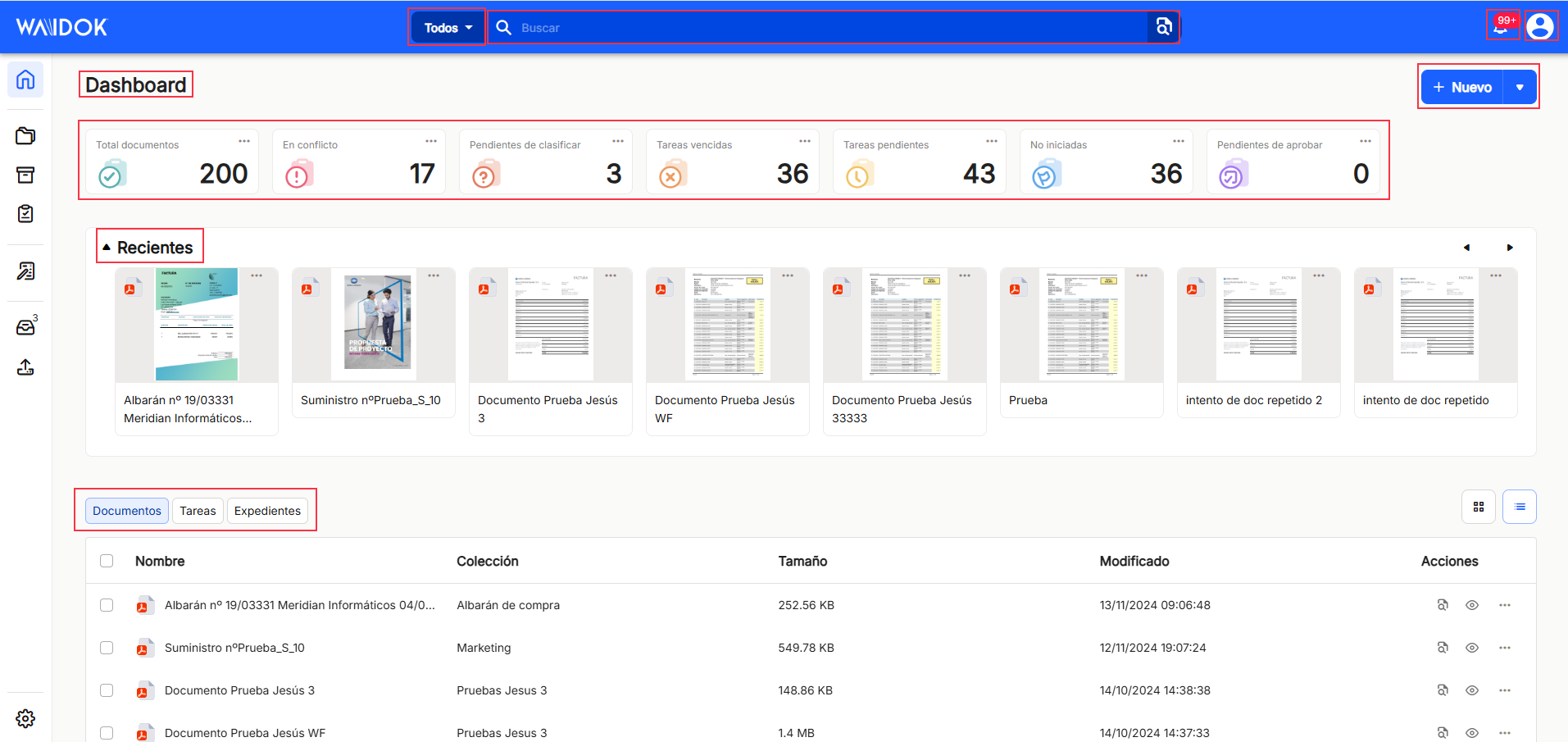Open more actions for Documento Prueba Jesús 3 row
Image resolution: width=1568 pixels, height=742 pixels.
(x=1505, y=690)
